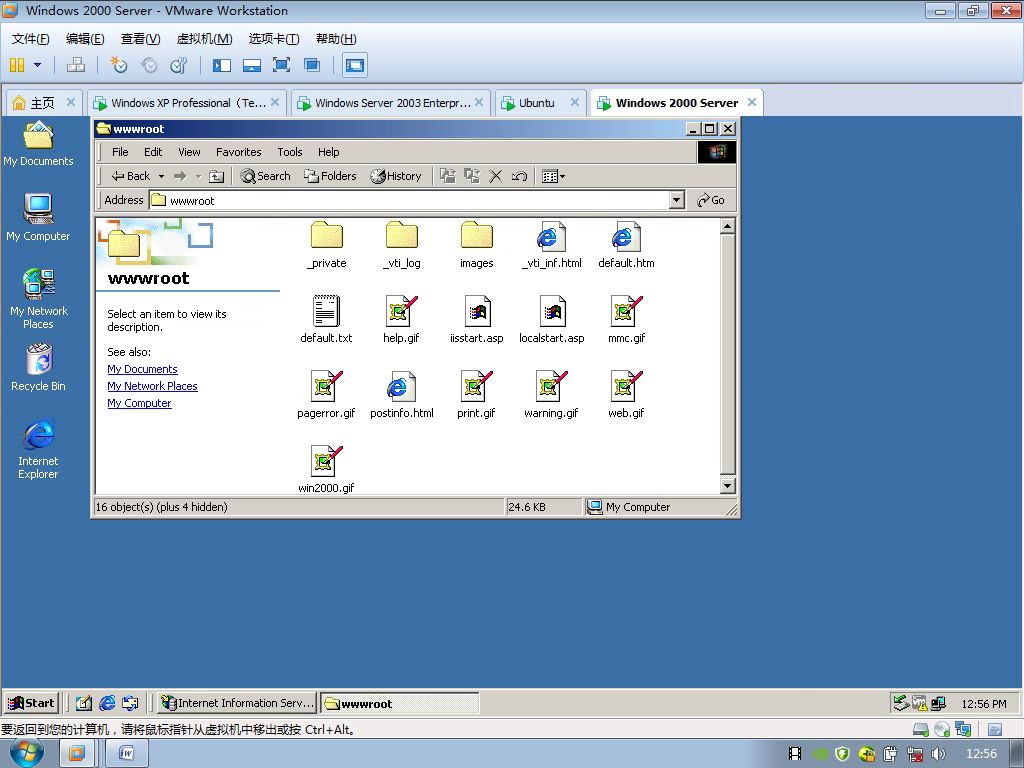Image resolution: width=1024 pixels, height=768 pixels.
Task: Open the Favorites menu
Action: click(x=238, y=152)
